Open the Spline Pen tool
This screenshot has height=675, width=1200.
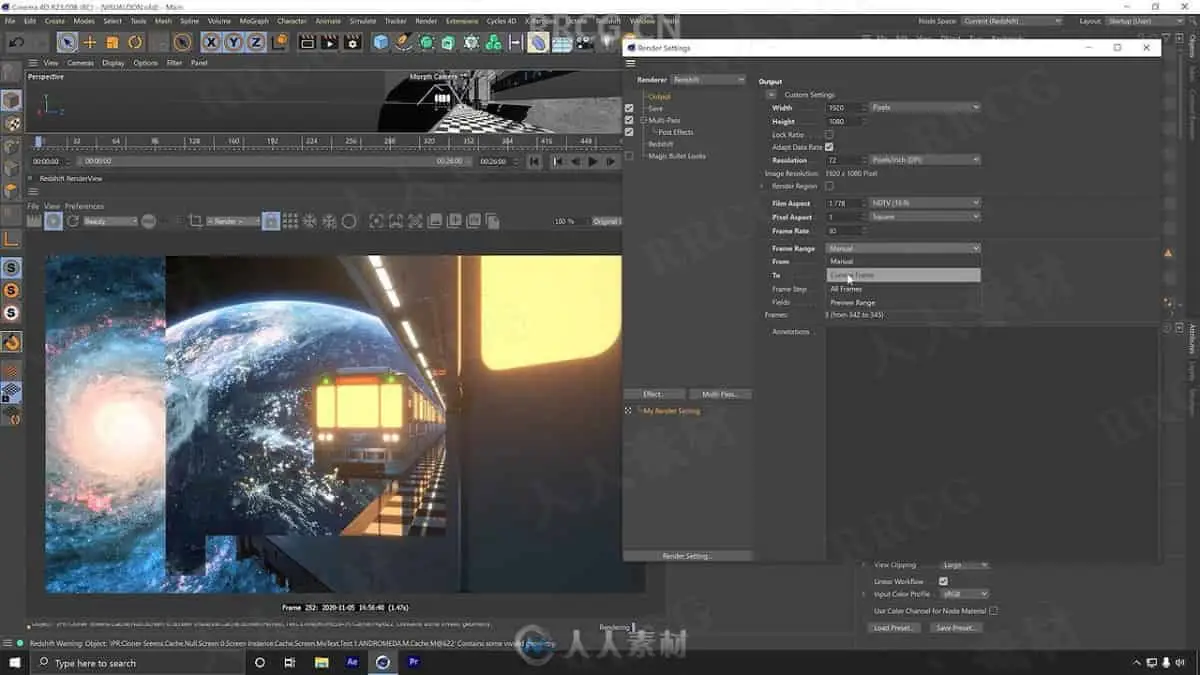click(x=403, y=42)
